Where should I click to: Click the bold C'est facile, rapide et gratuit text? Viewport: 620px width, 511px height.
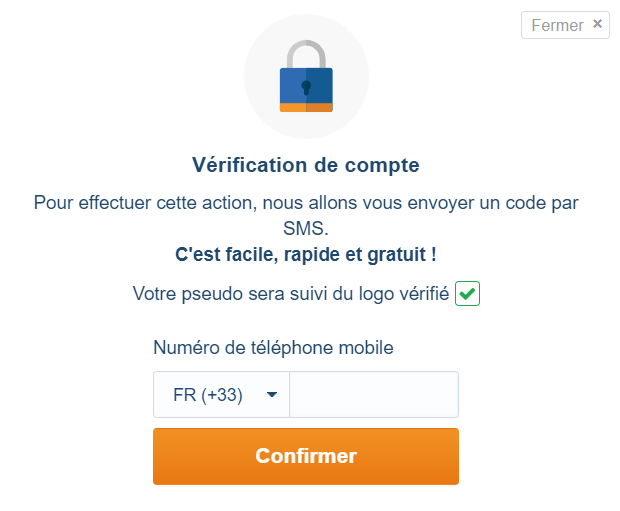point(306,254)
